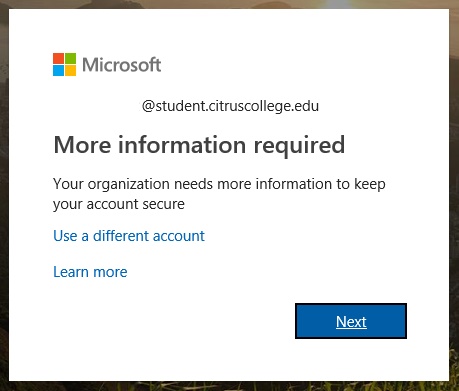The image size is (459, 391).
Task: Open the "Learn more" link
Action: [90, 272]
